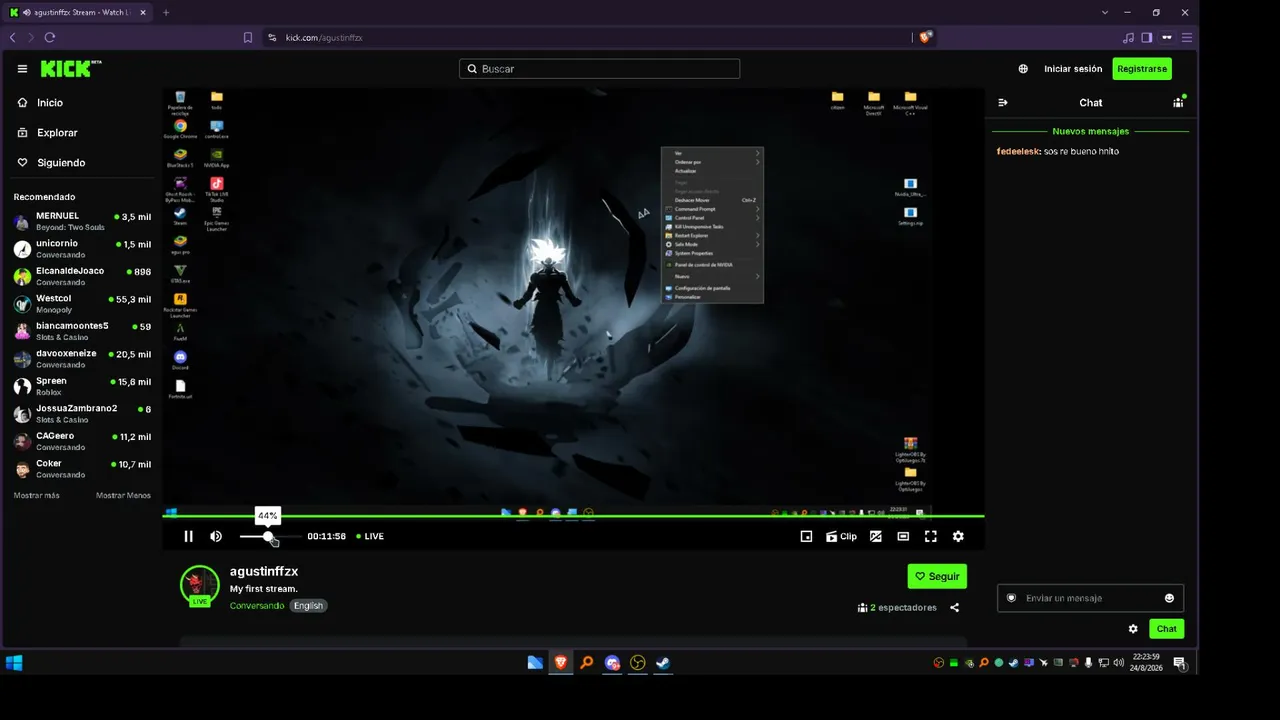This screenshot has width=1280, height=720.
Task: Adjust the player volume slider
Action: tap(270, 537)
